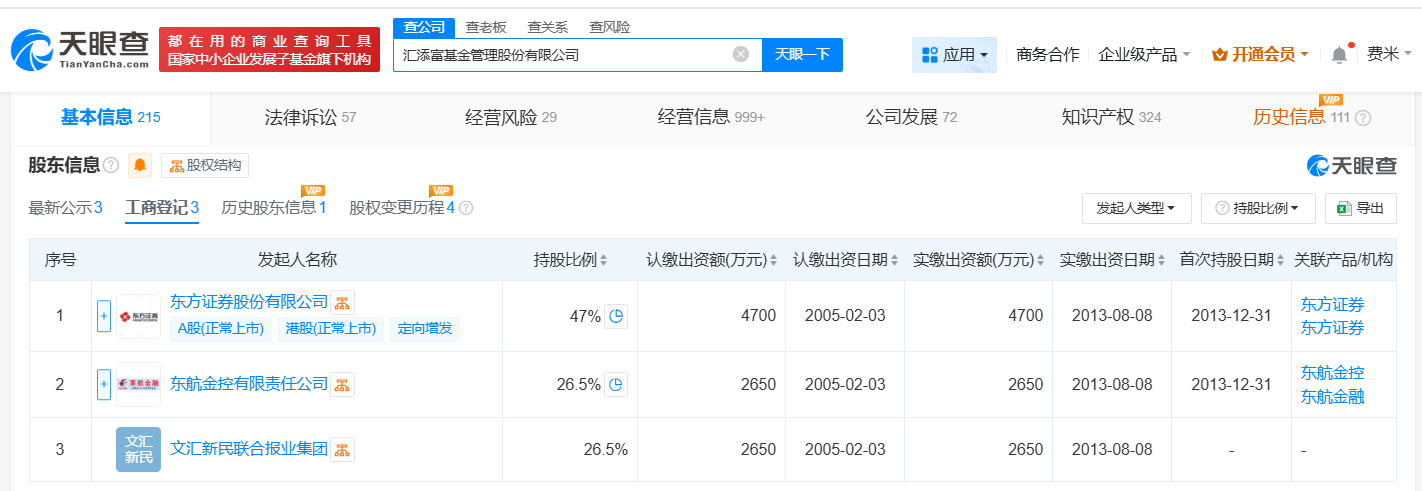Click the 天眼一下 search button
The width and height of the screenshot is (1422, 491).
click(802, 55)
